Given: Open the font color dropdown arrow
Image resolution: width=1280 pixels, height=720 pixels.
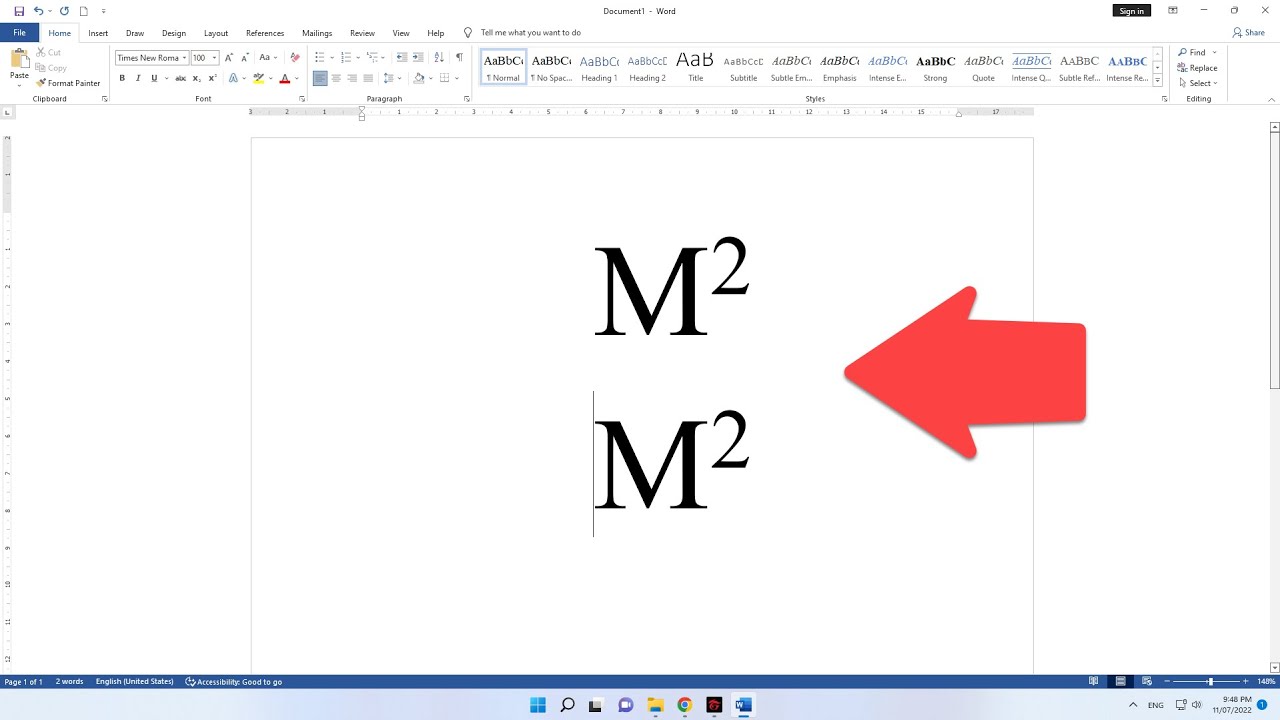Looking at the screenshot, I should tap(297, 78).
